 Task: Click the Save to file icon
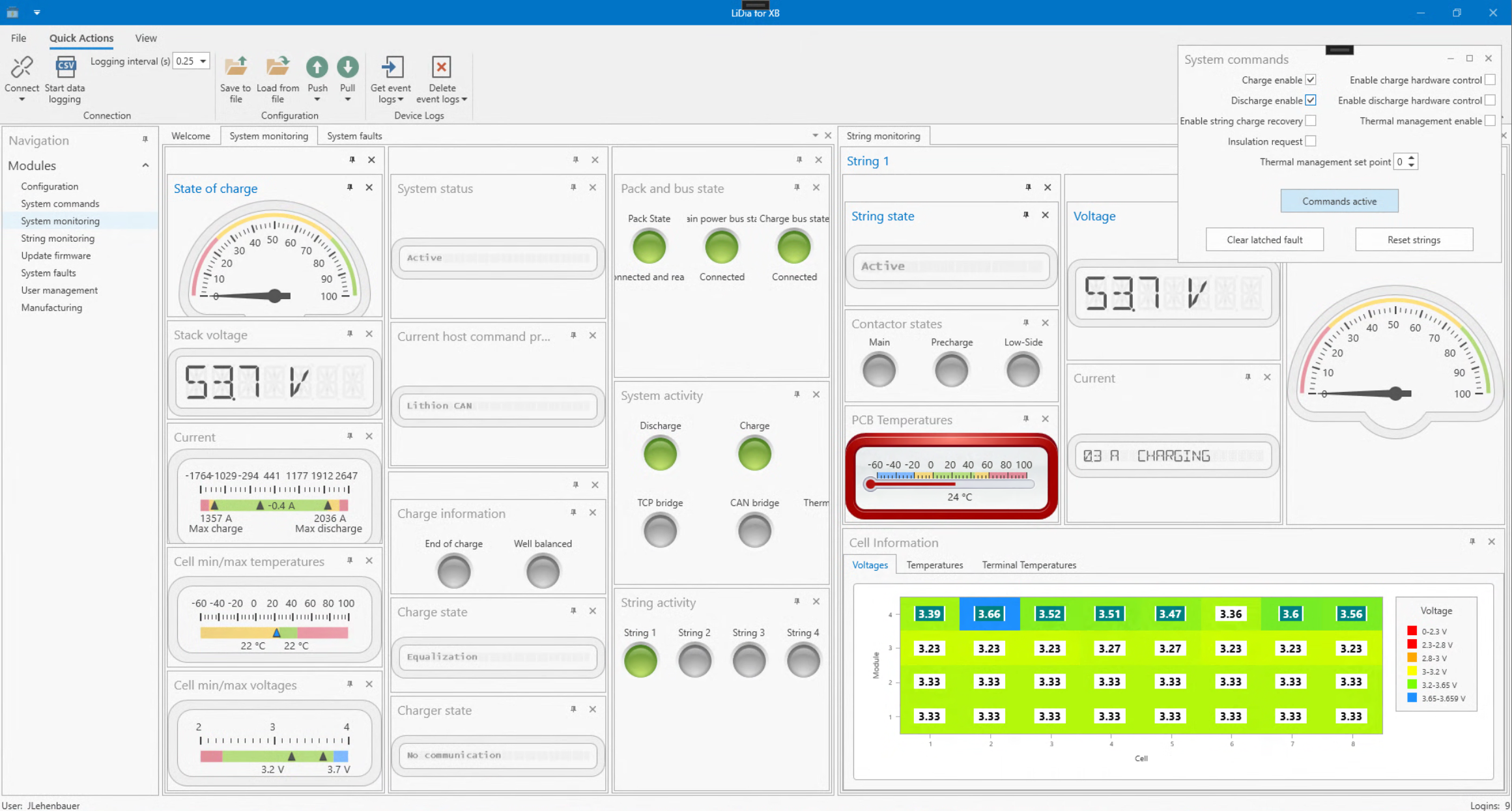(235, 67)
